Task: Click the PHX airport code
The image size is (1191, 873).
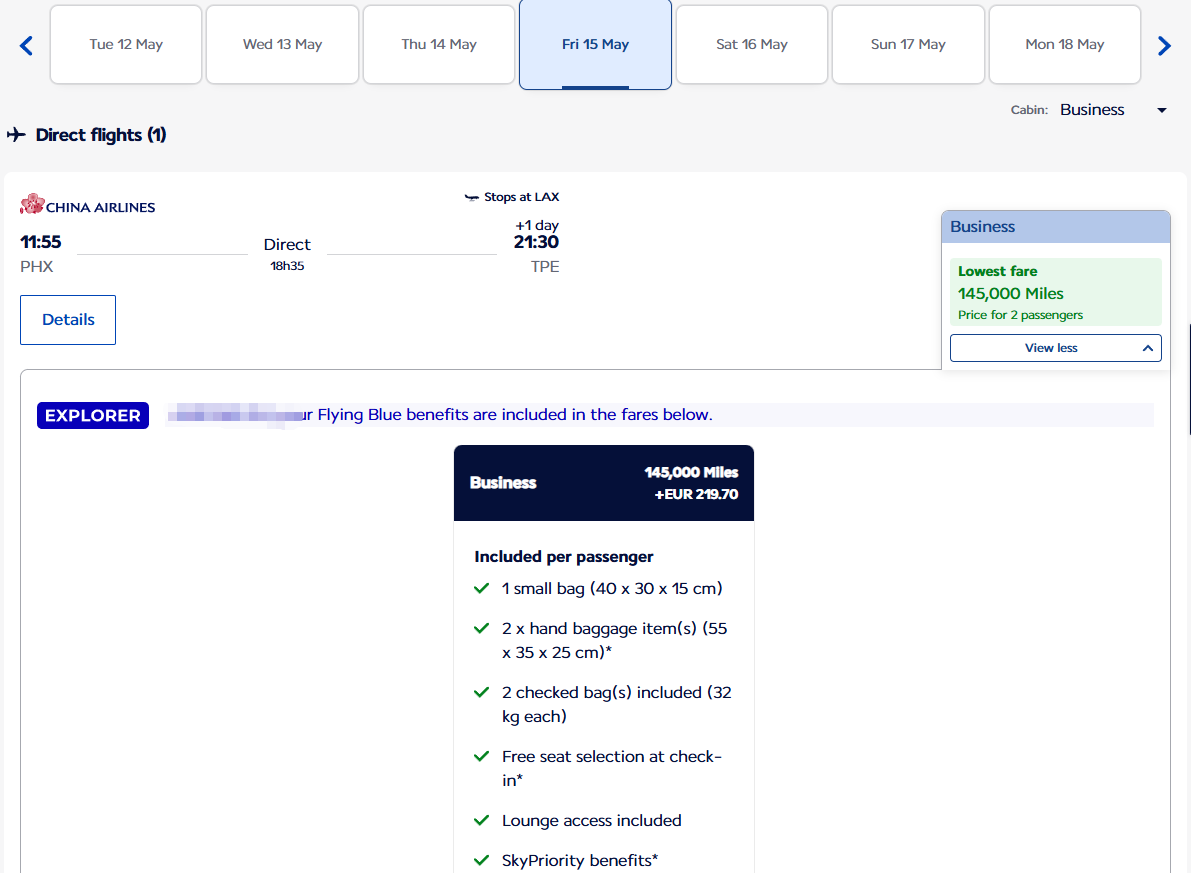Action: click(36, 267)
